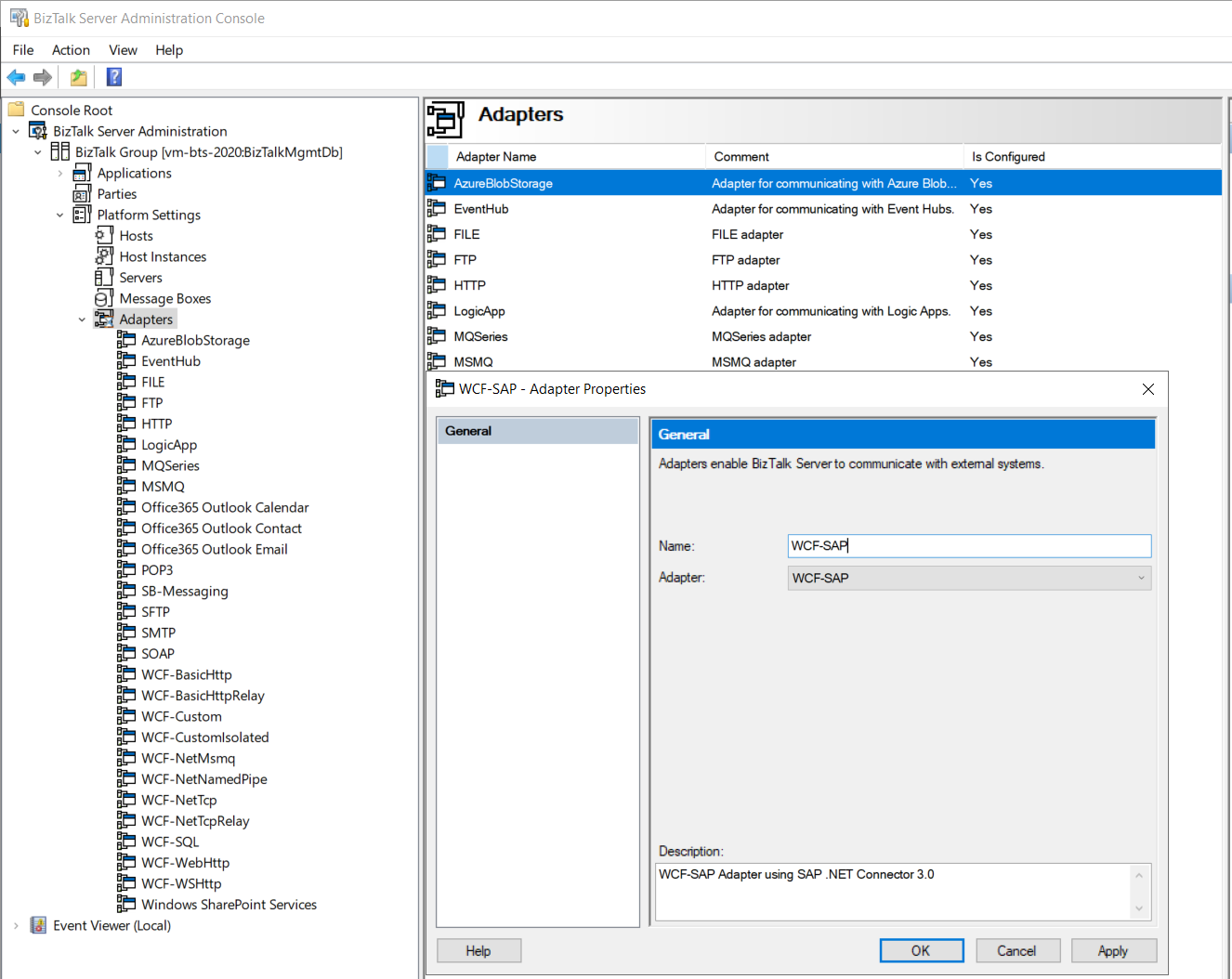
Task: Click the Parties icon in tree
Action: coord(82,193)
